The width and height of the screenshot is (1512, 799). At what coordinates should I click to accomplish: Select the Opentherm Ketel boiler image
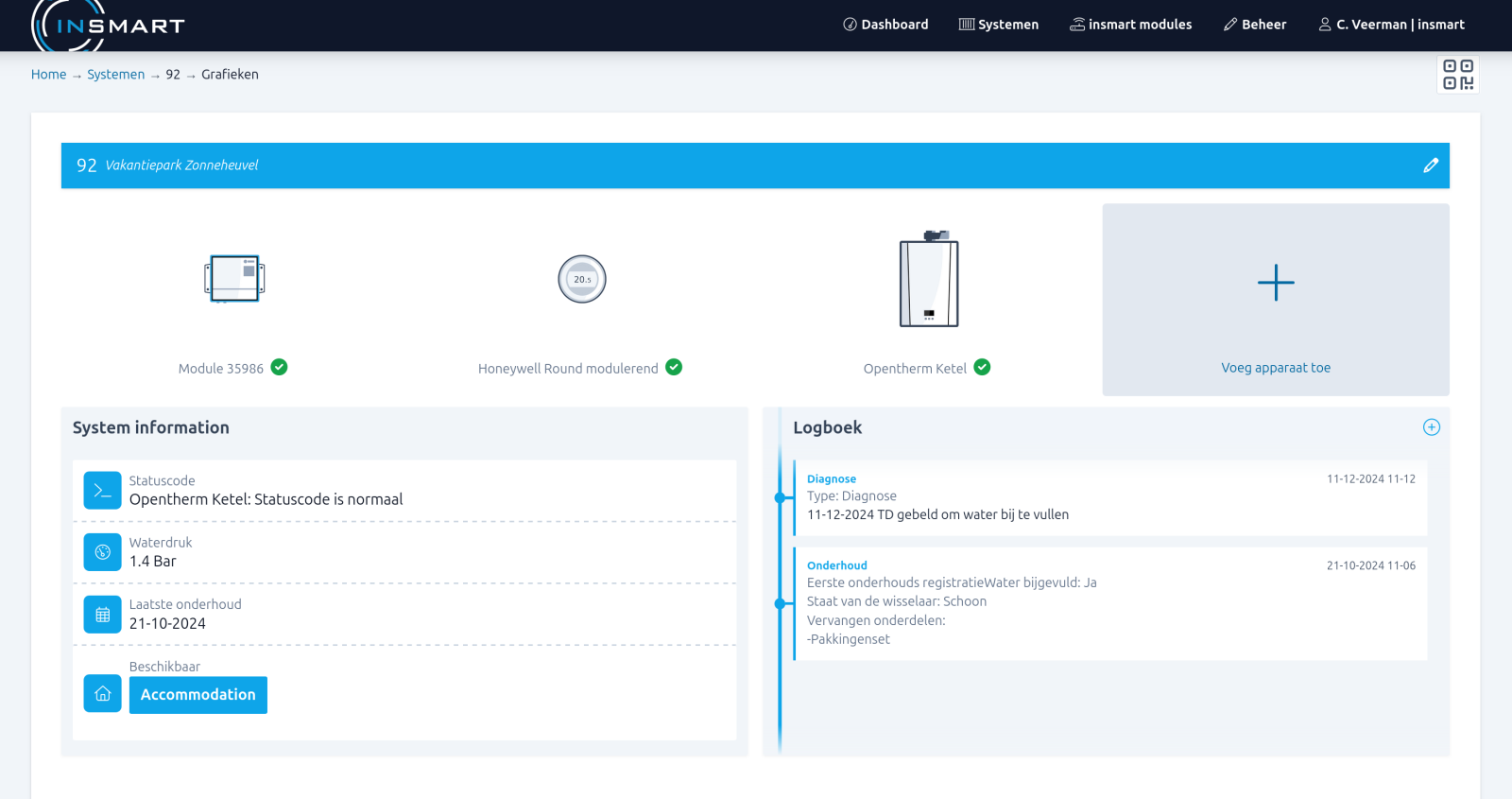coord(929,279)
